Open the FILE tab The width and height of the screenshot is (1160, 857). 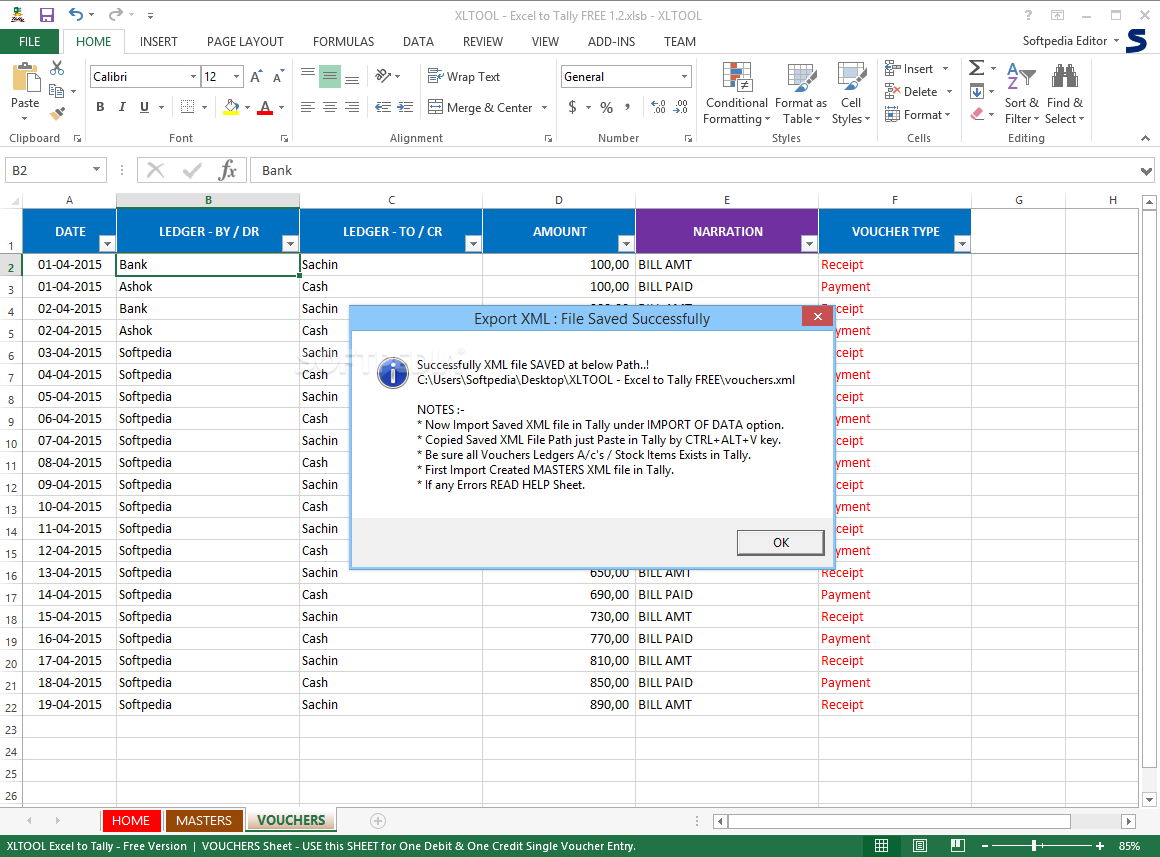point(30,41)
